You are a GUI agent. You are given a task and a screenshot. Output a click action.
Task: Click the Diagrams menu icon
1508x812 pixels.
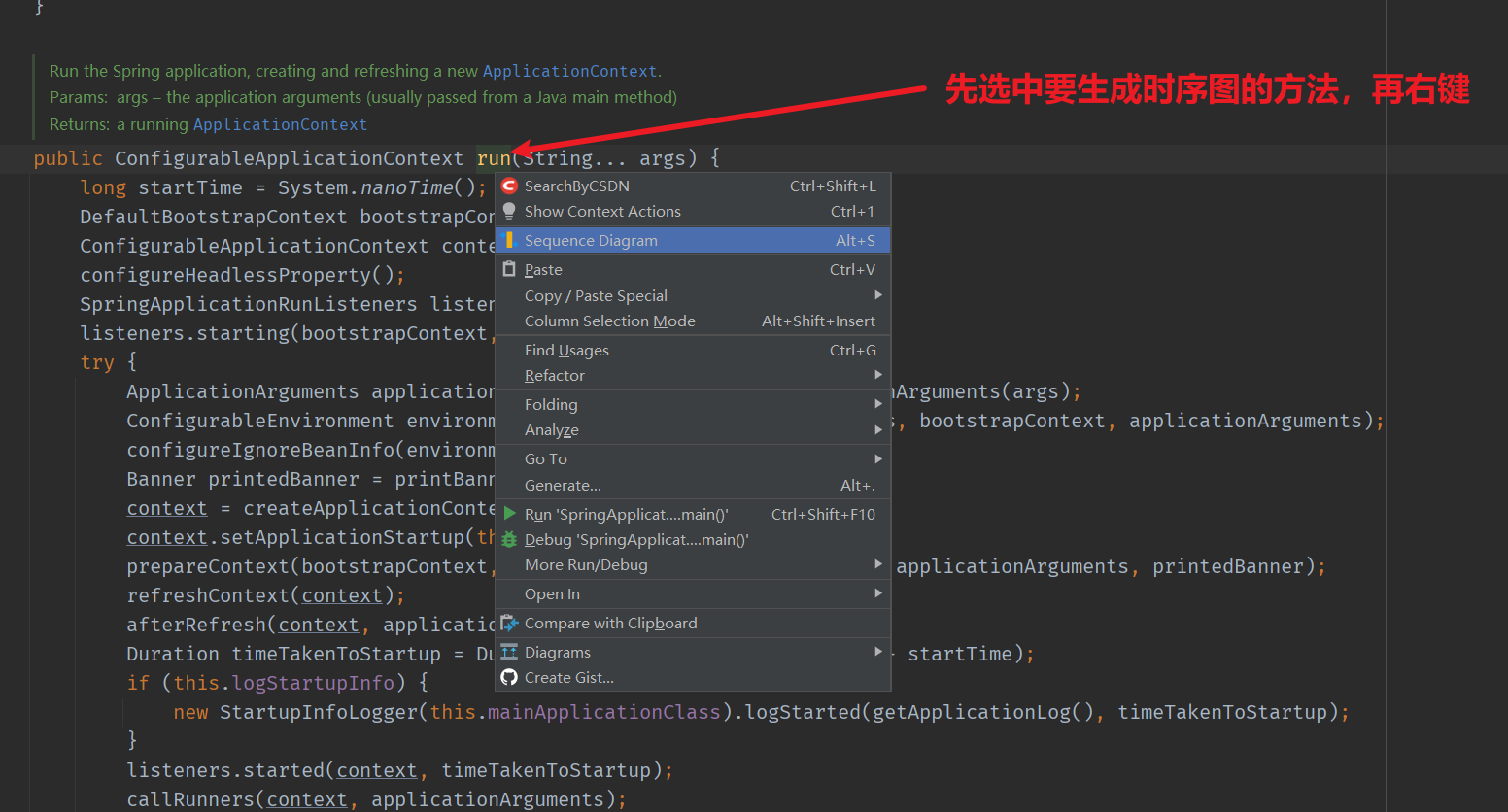pos(509,652)
